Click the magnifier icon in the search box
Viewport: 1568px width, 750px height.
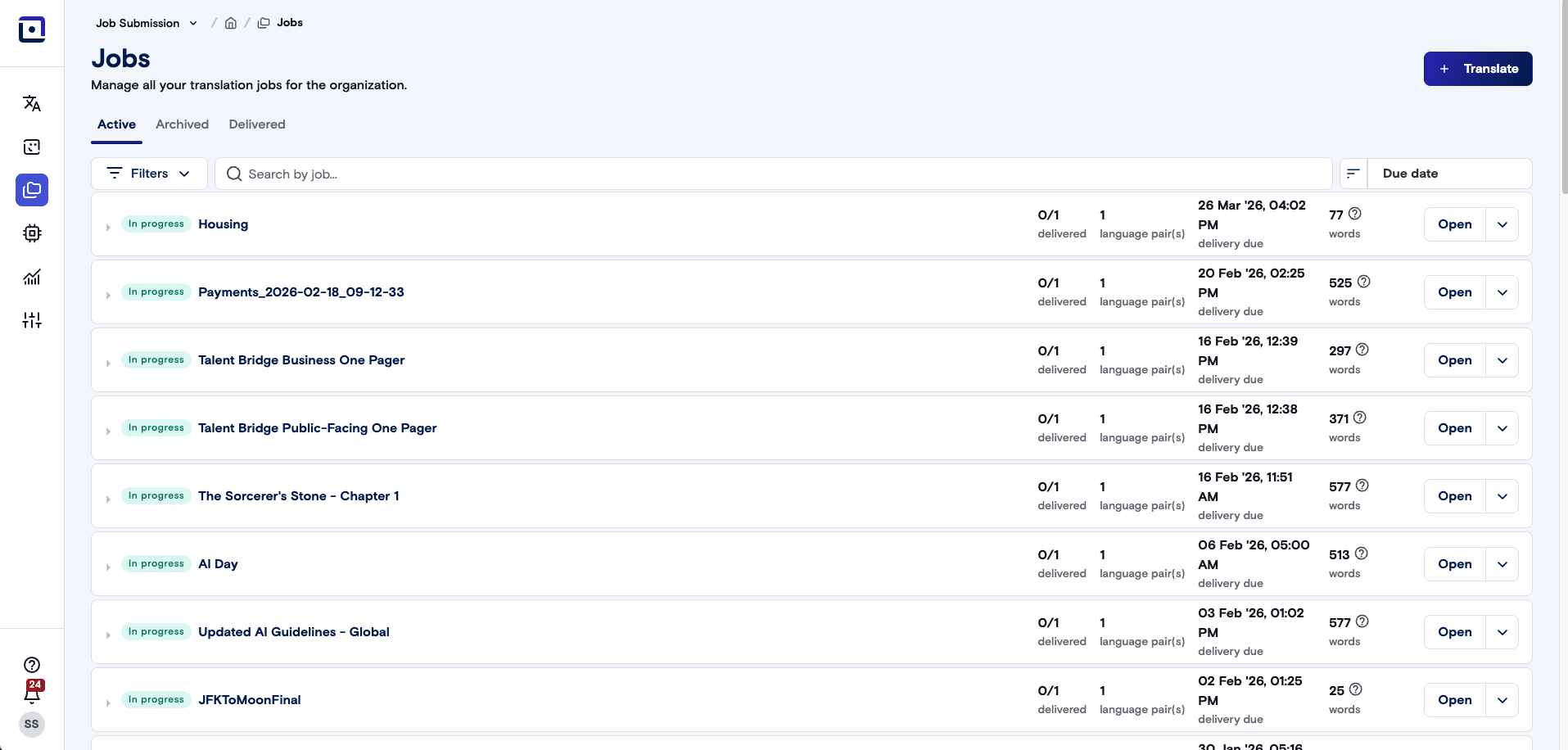(234, 174)
